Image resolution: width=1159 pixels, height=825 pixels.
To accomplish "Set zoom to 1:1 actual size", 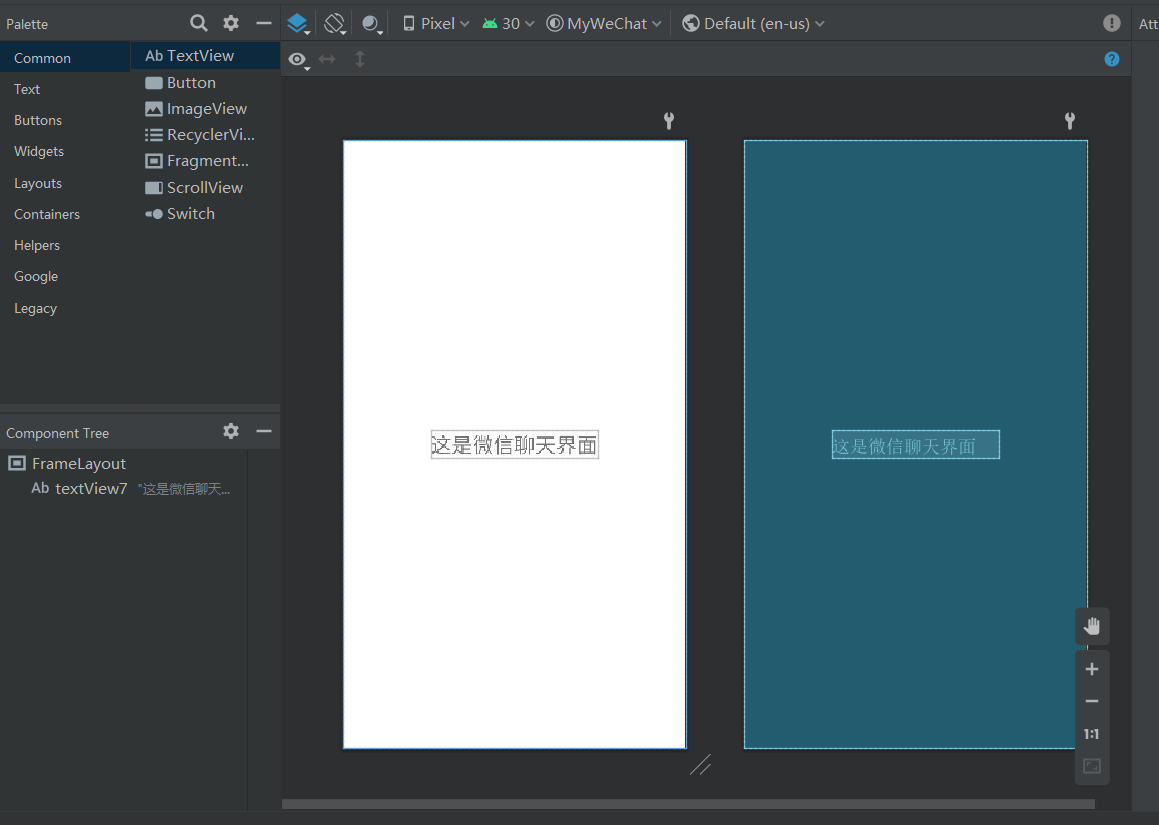I will pyautogui.click(x=1092, y=734).
